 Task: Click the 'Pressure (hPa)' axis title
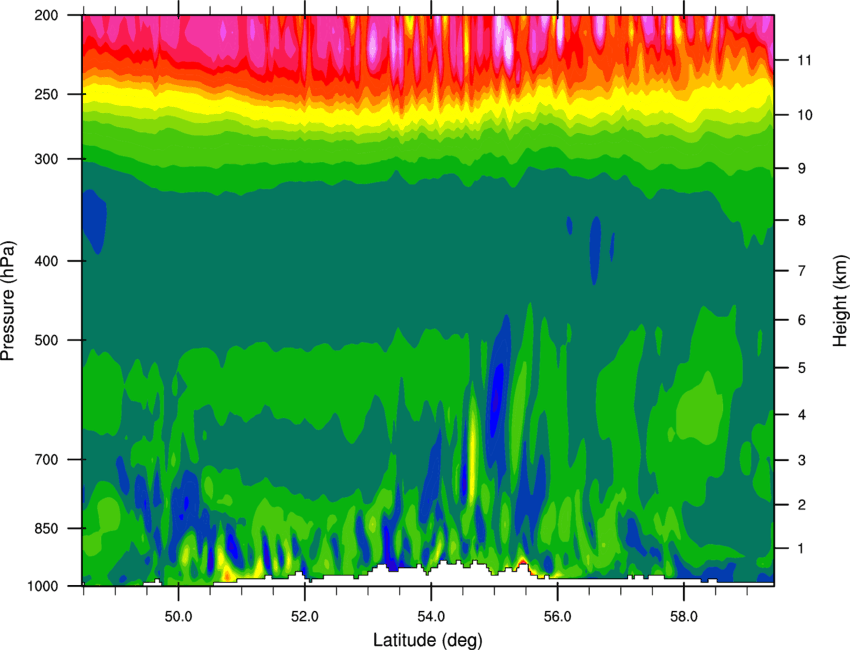[x=8, y=301]
